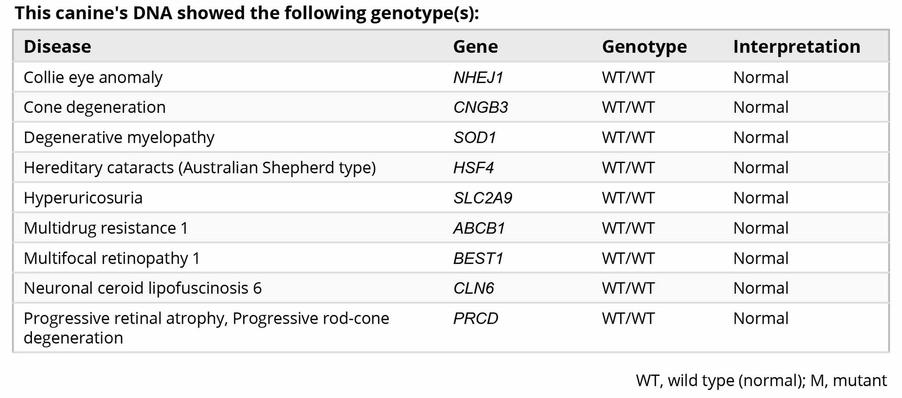The image size is (902, 398).
Task: Click the CNGB3 gene entry
Action: (480, 108)
